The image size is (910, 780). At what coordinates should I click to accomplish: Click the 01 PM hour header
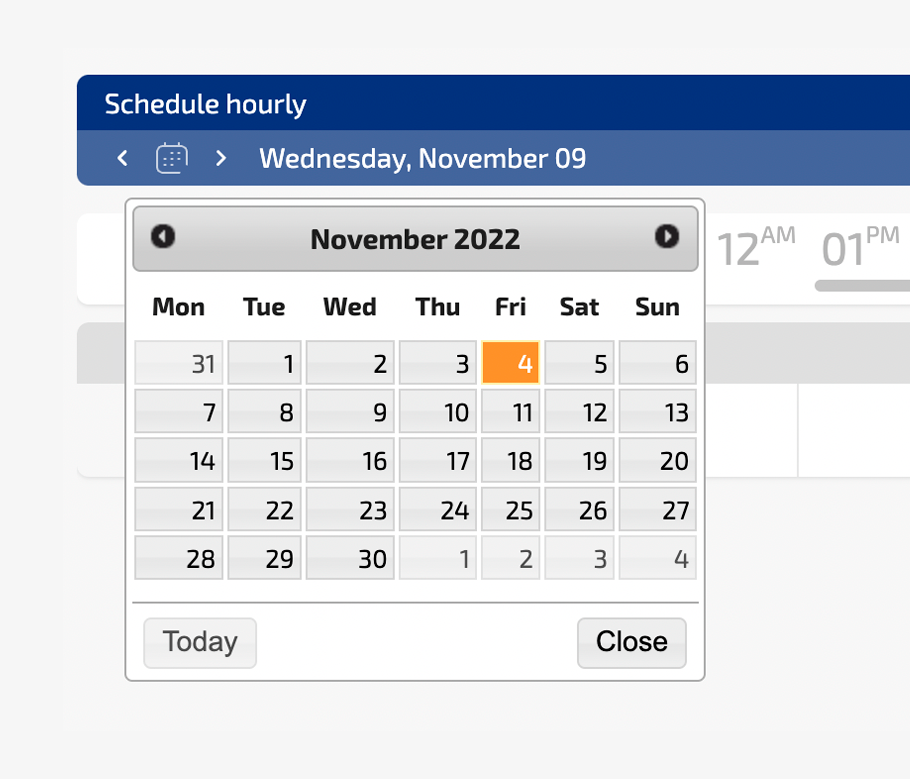861,247
